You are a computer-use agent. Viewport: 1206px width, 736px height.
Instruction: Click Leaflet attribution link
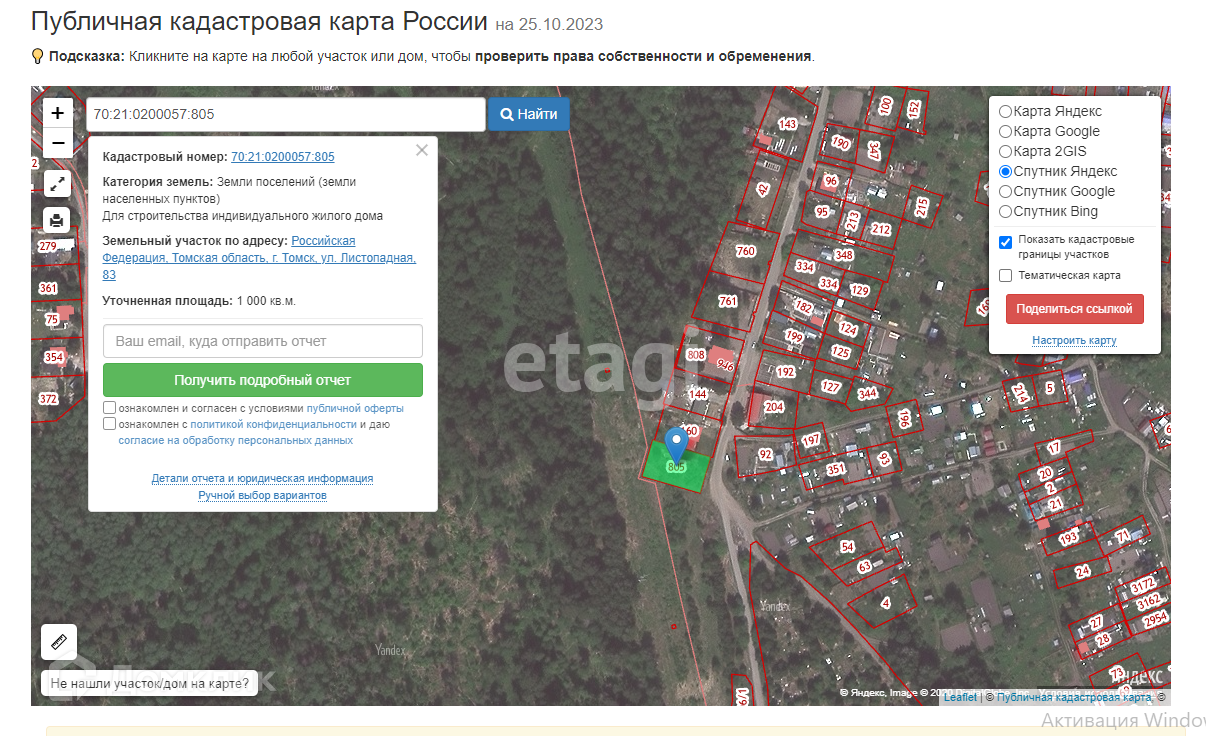tap(960, 697)
